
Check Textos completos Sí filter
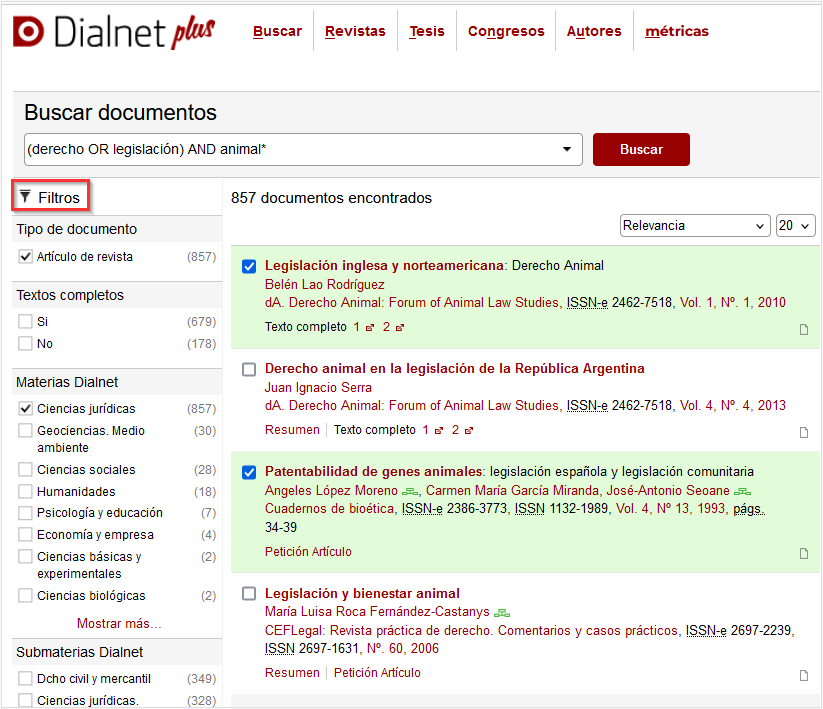(25, 321)
